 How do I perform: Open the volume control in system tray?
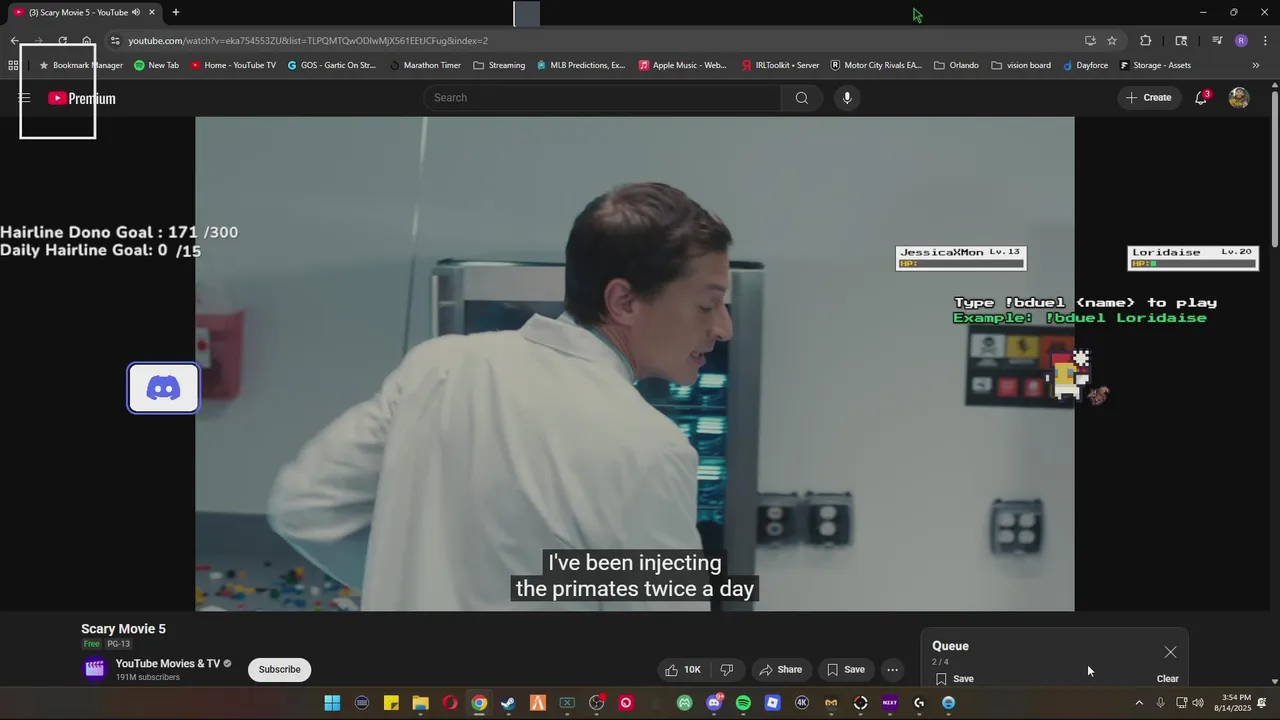coord(1198,703)
